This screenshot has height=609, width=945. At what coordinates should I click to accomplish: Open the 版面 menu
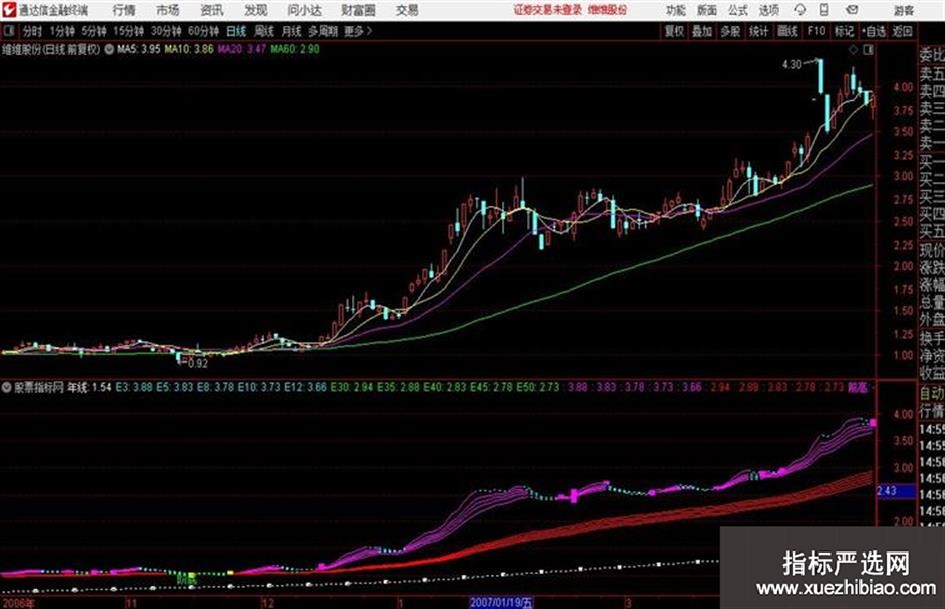click(706, 10)
